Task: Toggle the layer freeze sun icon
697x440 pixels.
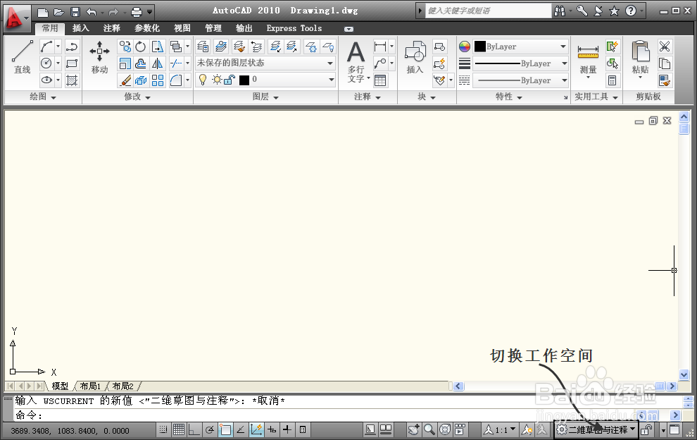Action: tap(216, 79)
